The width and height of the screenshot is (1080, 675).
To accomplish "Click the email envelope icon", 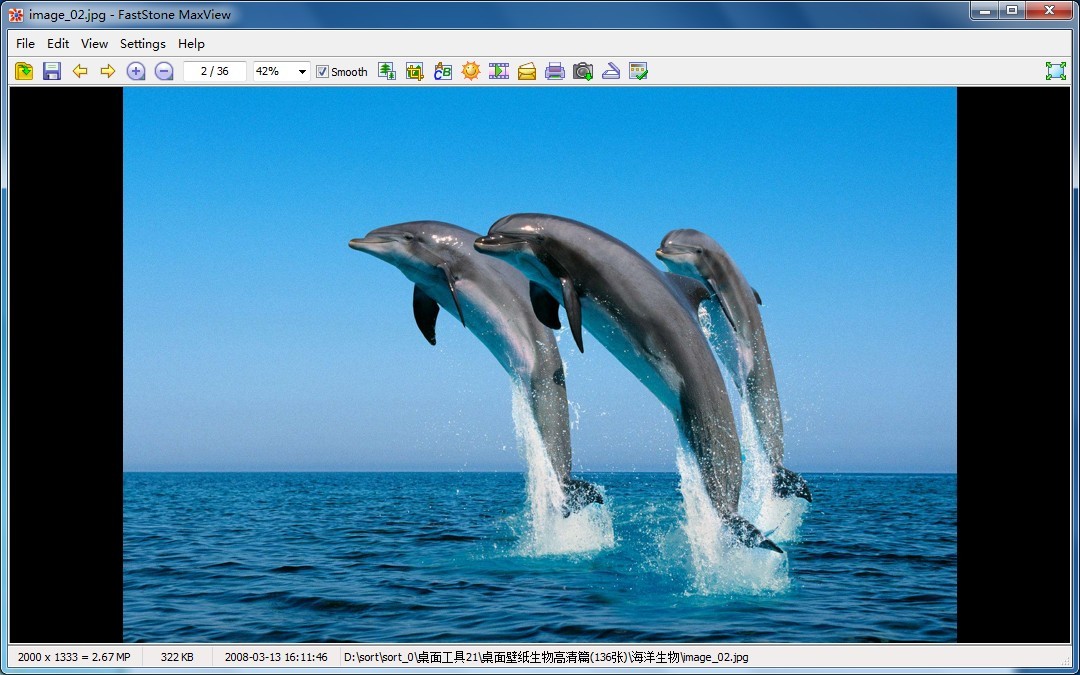I will (527, 71).
